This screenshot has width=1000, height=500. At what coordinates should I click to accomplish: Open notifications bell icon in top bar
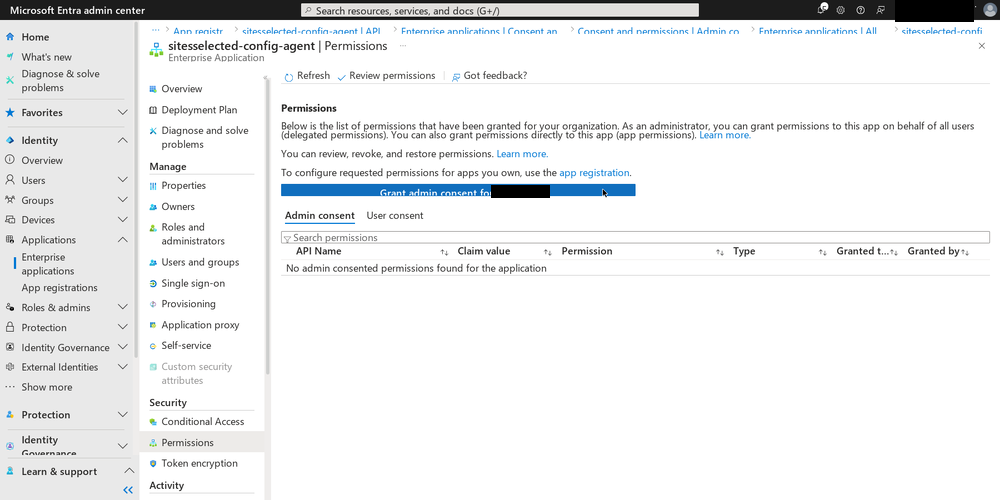tap(822, 9)
